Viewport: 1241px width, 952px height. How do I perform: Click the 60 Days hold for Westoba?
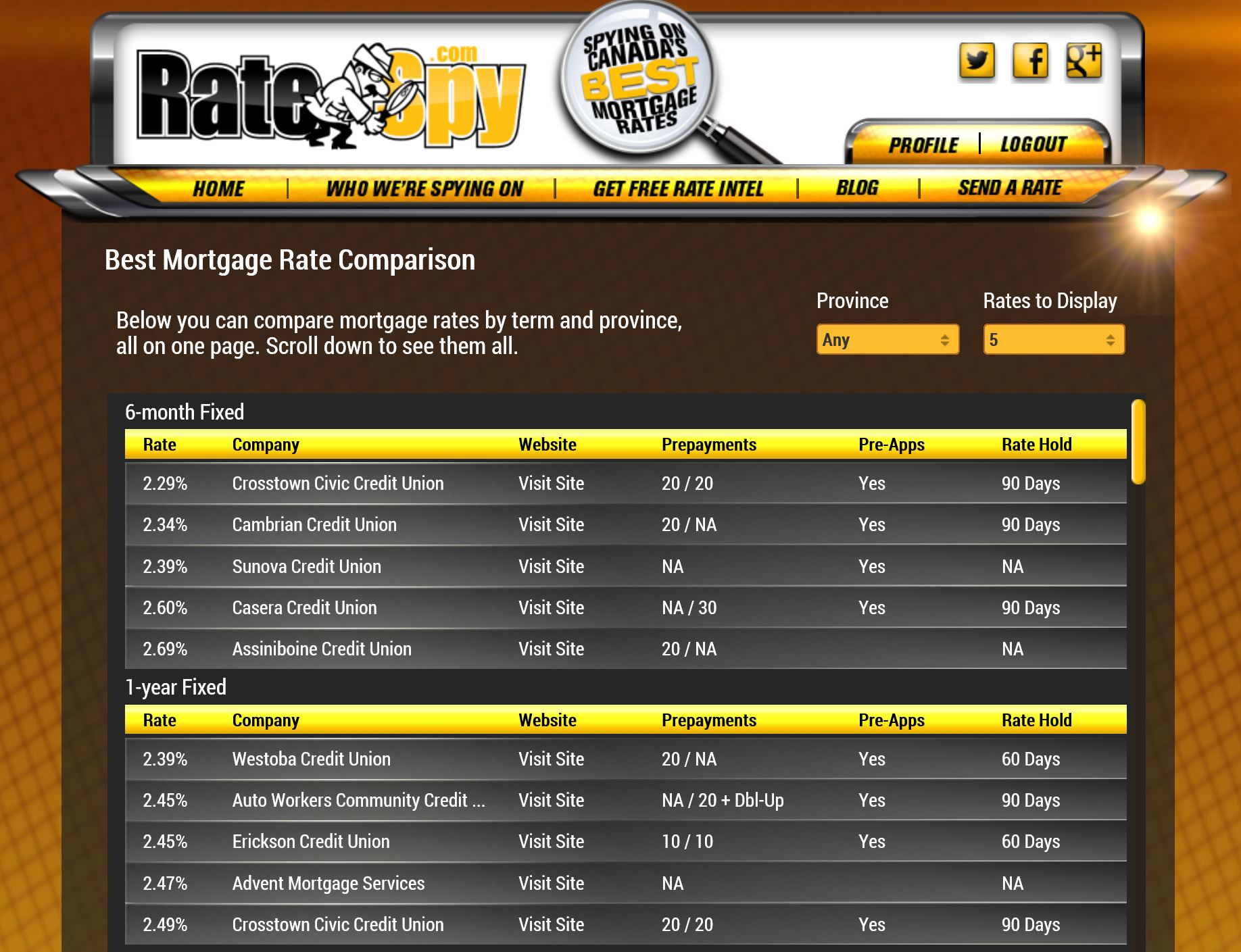click(x=1031, y=759)
